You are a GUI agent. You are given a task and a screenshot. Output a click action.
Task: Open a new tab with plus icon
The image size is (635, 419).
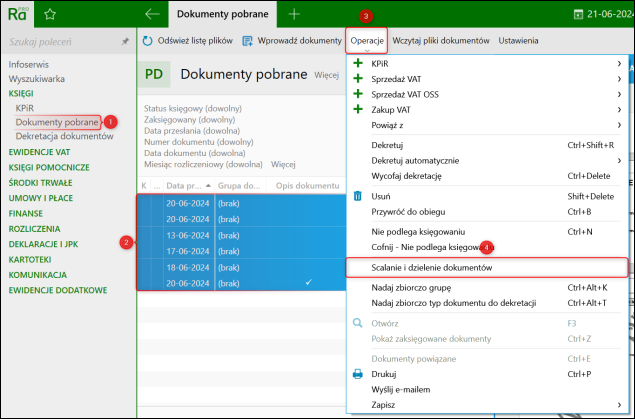294,14
